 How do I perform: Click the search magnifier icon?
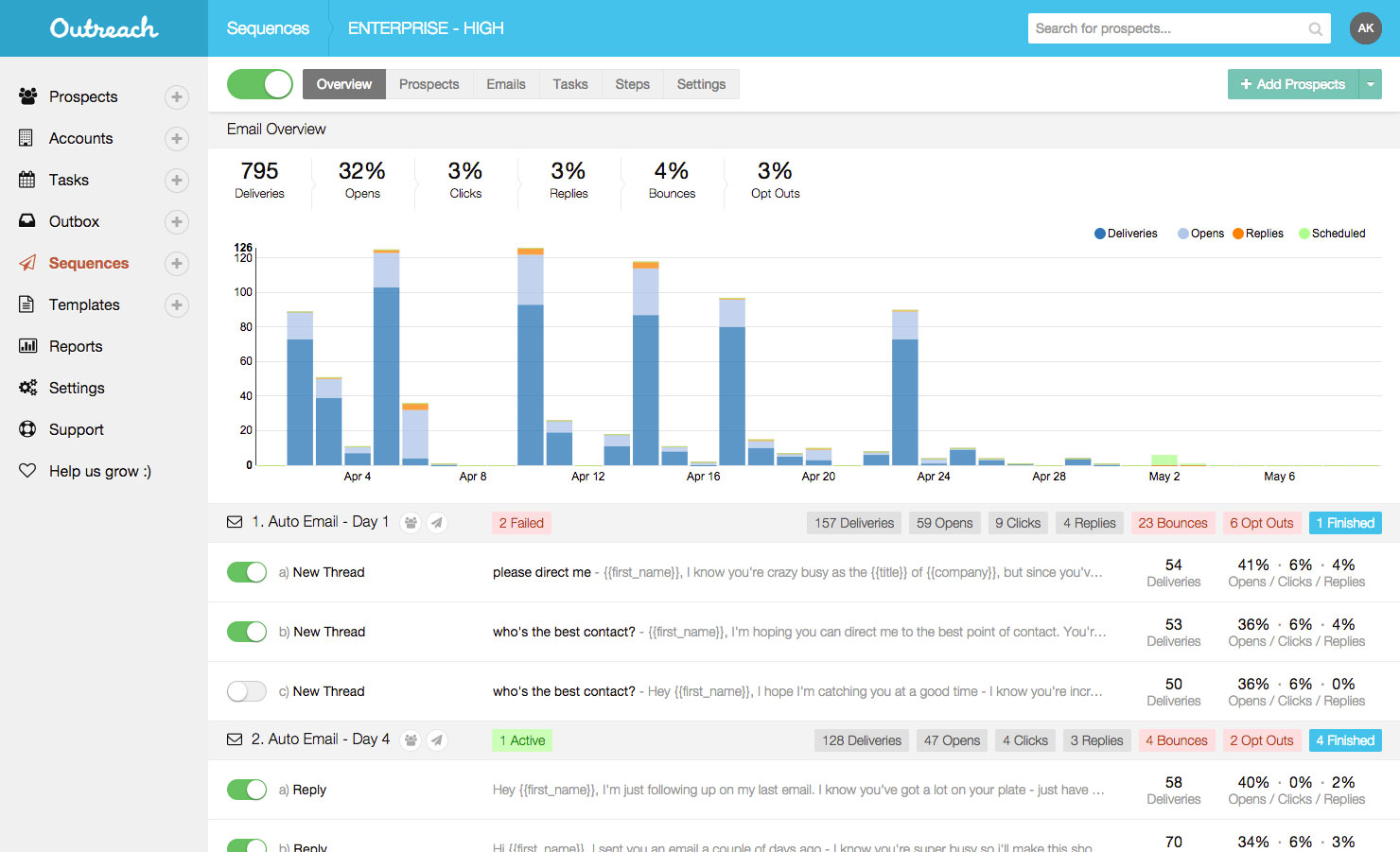1315,29
